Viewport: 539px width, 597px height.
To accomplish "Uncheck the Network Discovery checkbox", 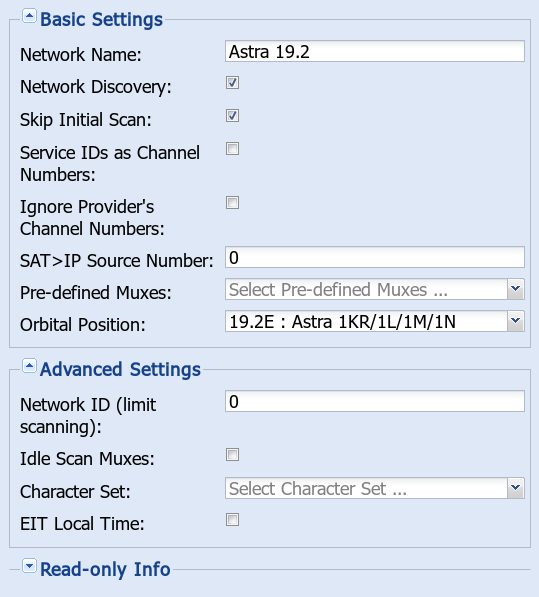I will point(232,83).
